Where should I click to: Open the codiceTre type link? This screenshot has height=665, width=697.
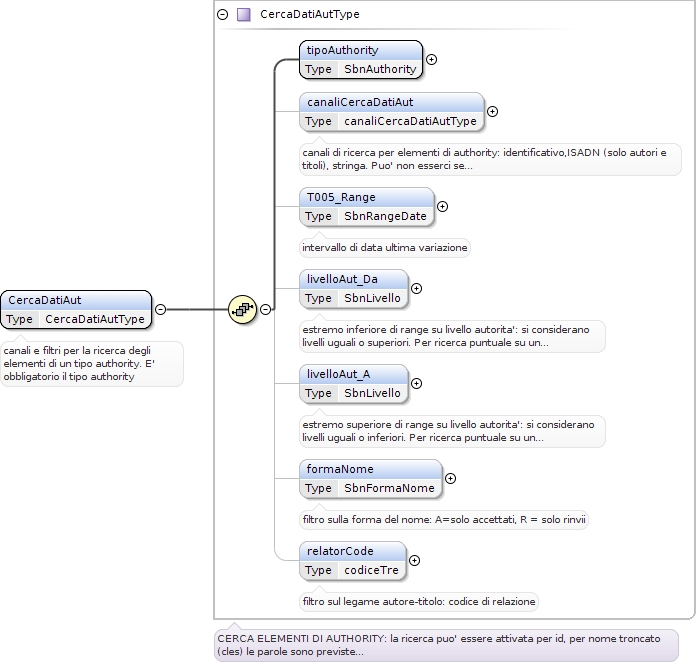pyautogui.click(x=371, y=570)
